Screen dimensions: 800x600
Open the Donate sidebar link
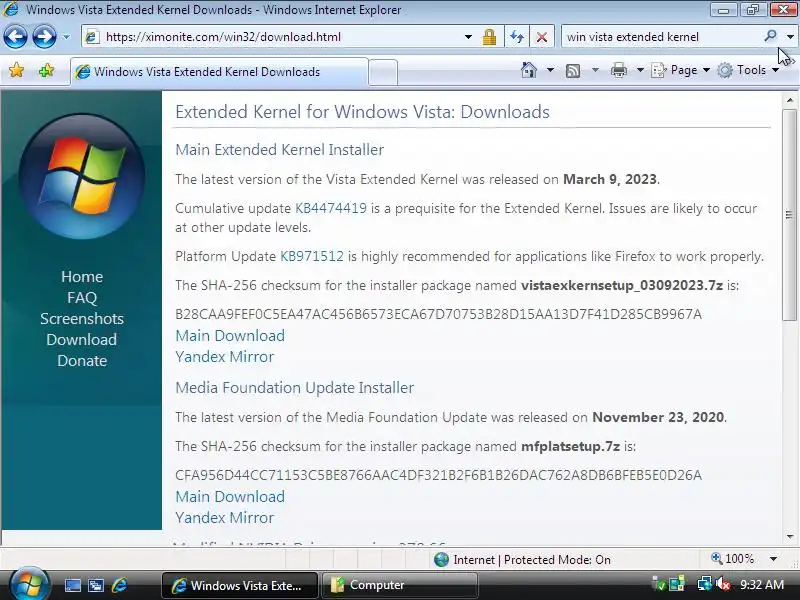coord(82,360)
